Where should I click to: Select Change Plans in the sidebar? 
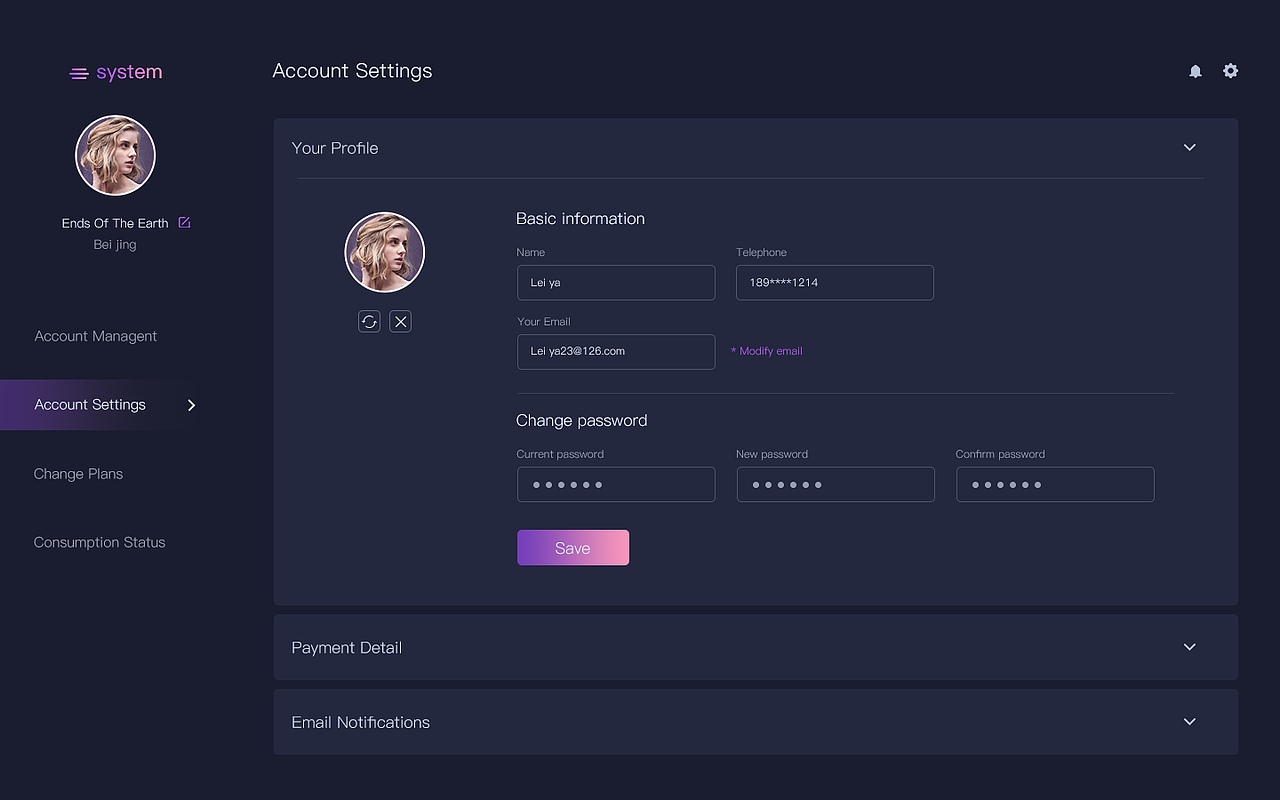[x=78, y=473]
